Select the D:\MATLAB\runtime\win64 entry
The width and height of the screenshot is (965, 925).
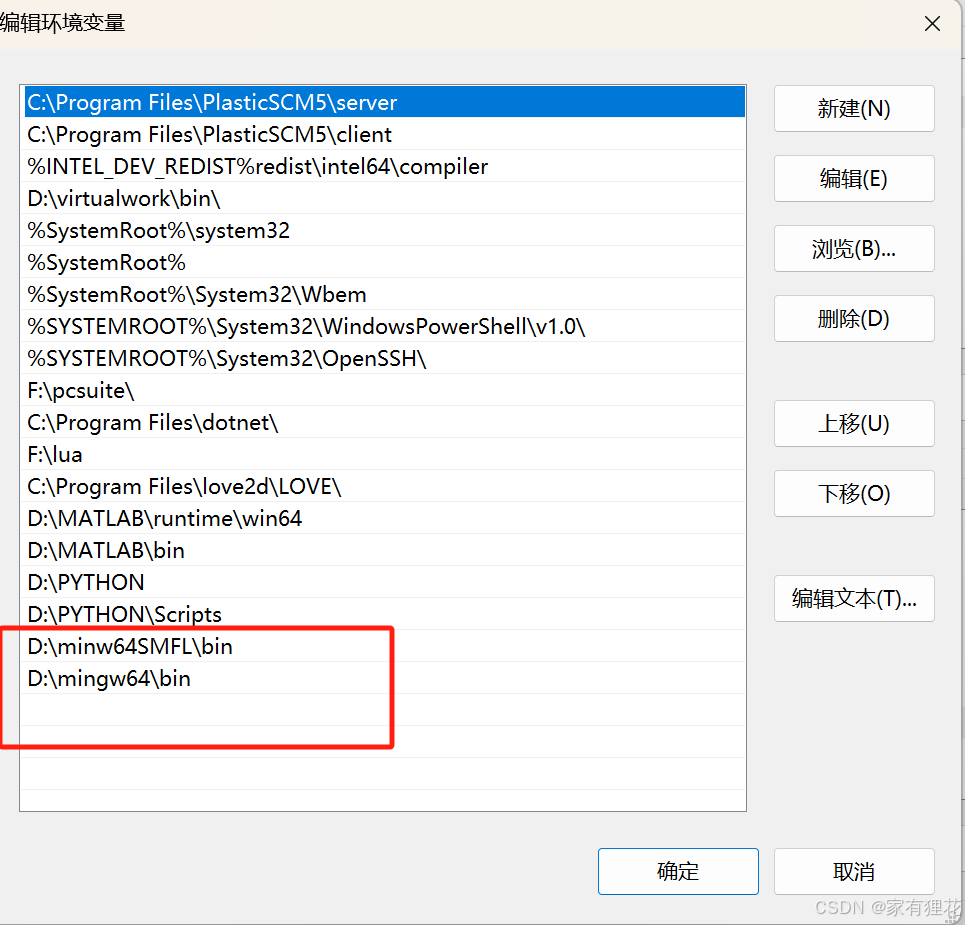pos(384,518)
